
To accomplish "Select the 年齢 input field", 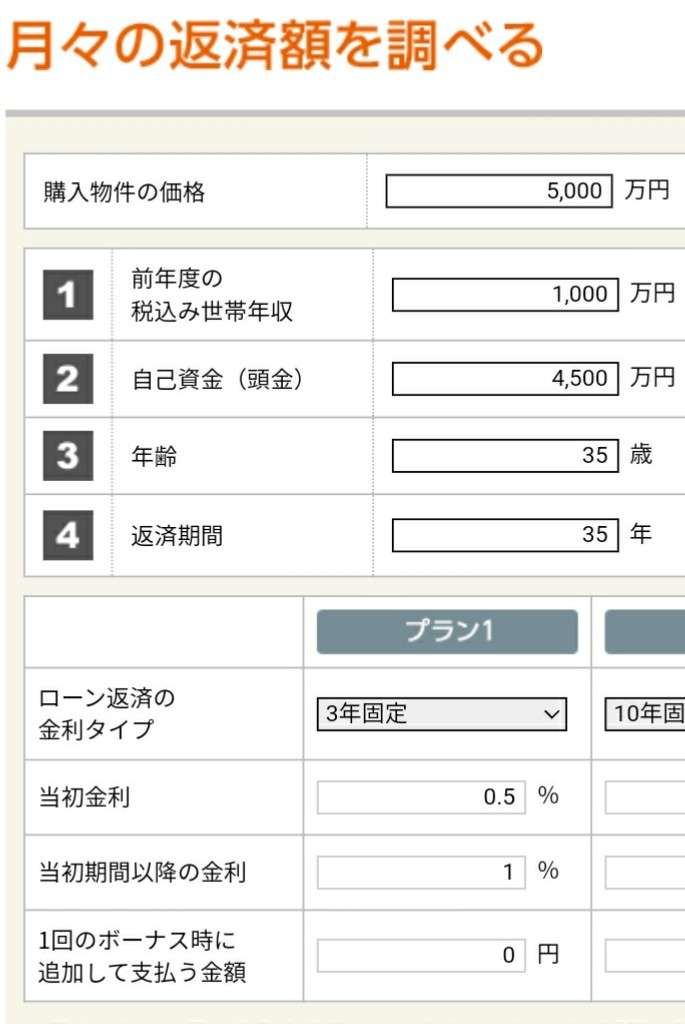I will pyautogui.click(x=501, y=456).
